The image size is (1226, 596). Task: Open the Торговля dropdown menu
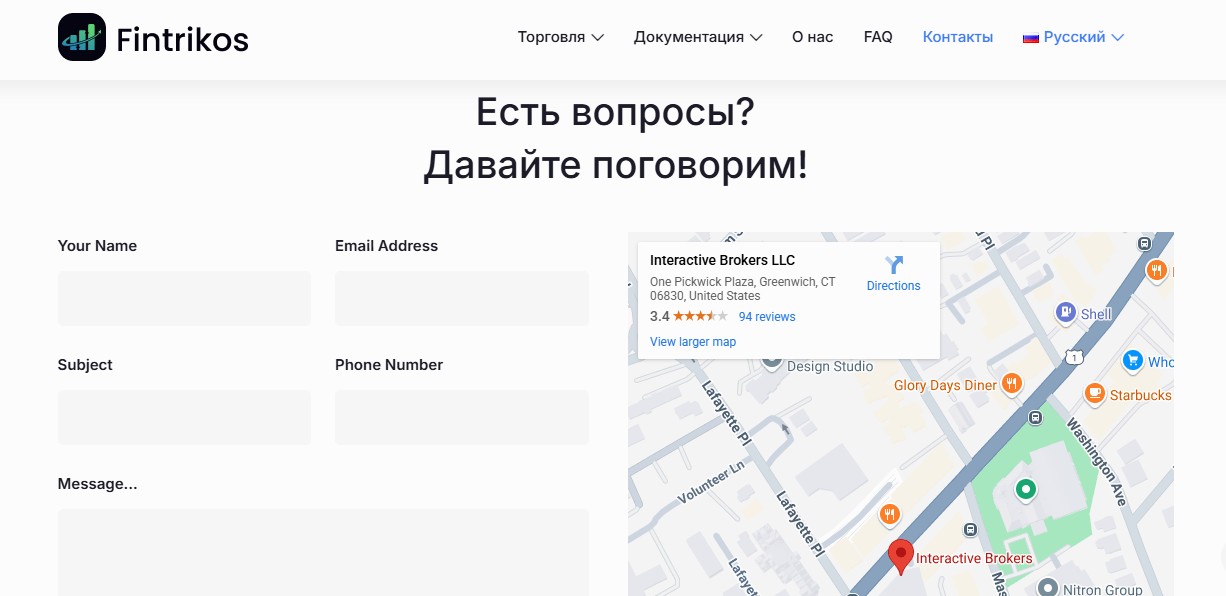pos(561,37)
